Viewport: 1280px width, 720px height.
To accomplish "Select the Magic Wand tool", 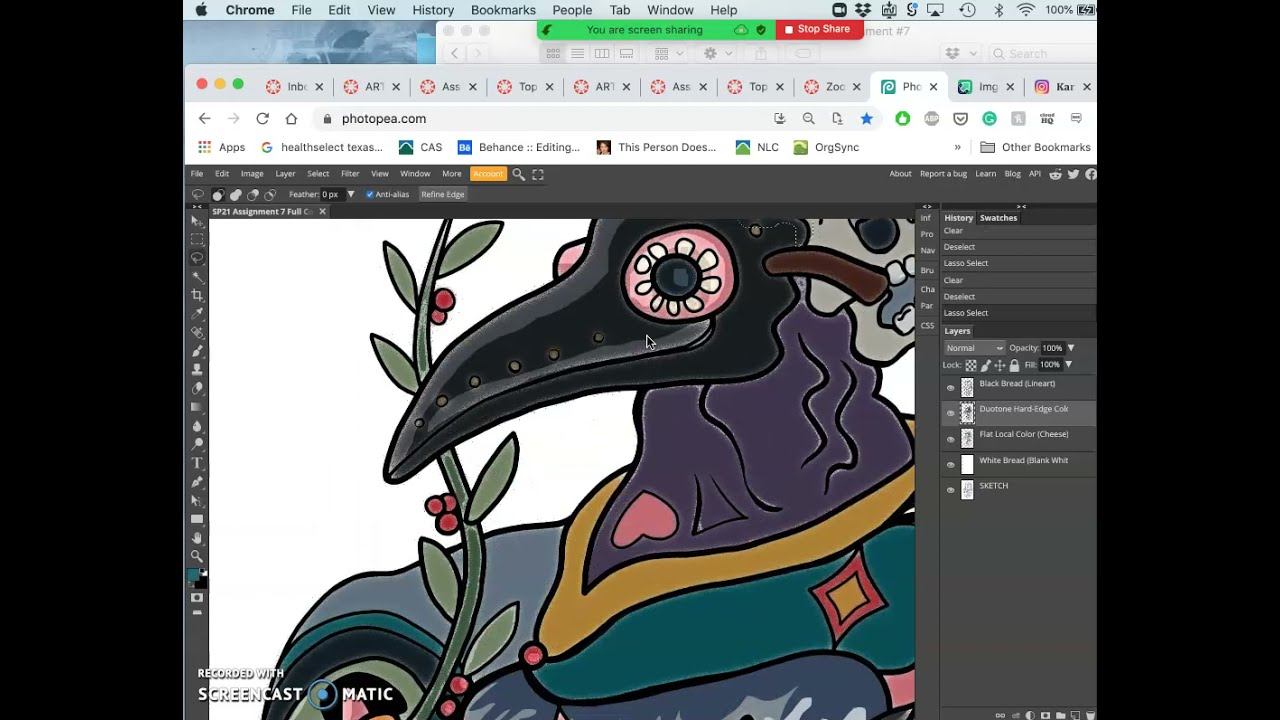I will [197, 276].
